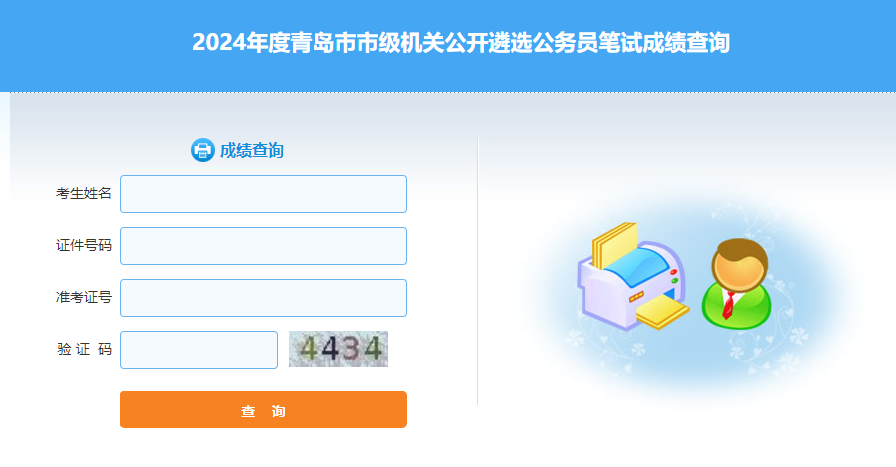The image size is (896, 467).
Task: Click the 证件号码 field label
Action: (x=83, y=246)
